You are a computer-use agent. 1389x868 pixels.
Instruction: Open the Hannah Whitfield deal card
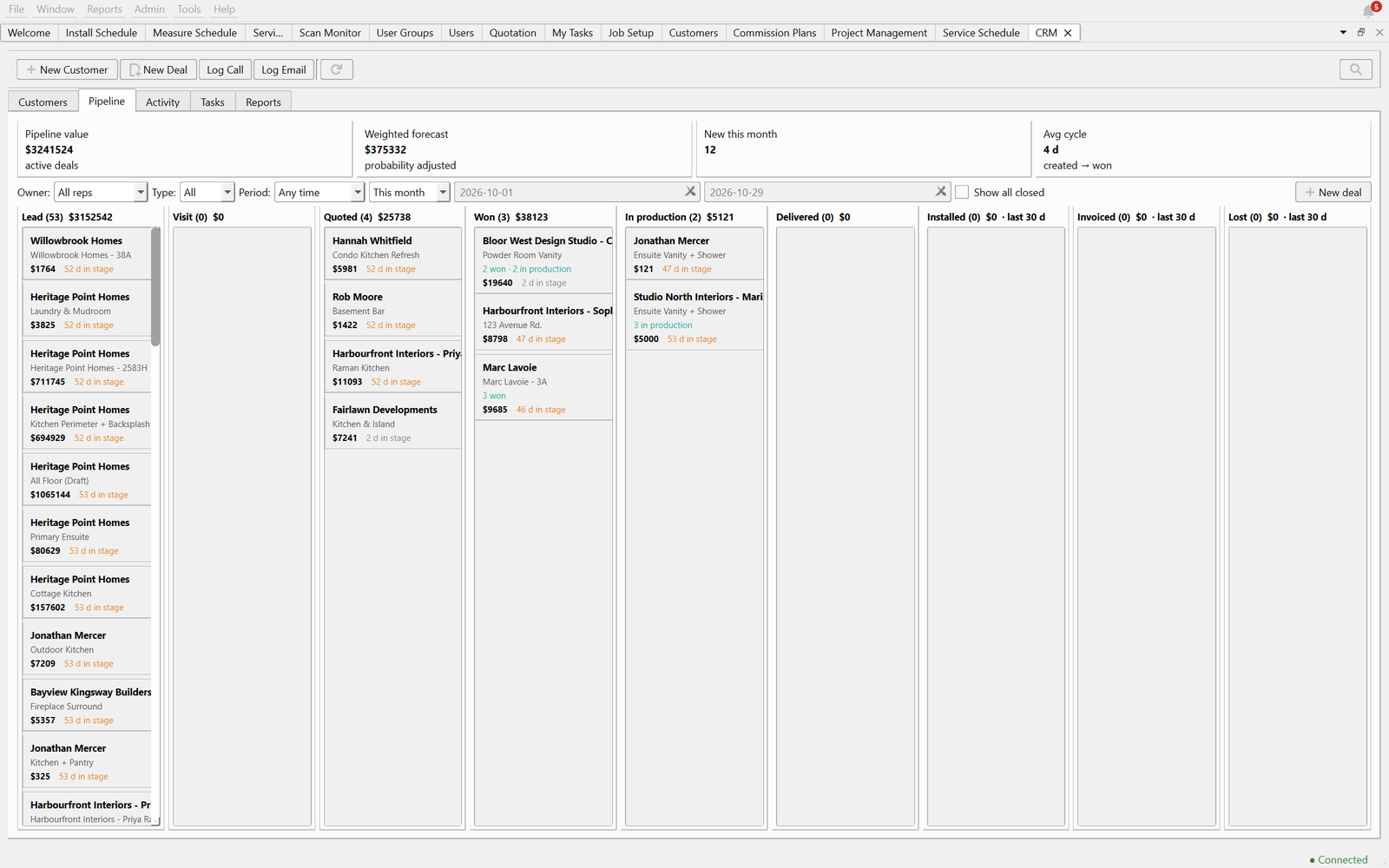(x=393, y=254)
